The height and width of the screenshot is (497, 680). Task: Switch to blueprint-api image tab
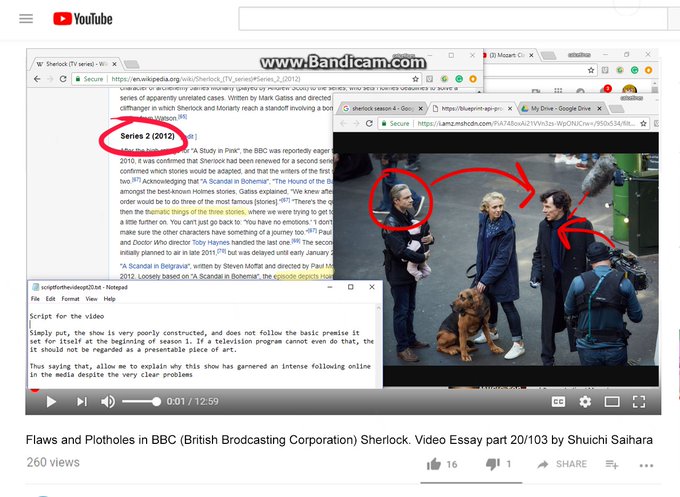click(472, 108)
